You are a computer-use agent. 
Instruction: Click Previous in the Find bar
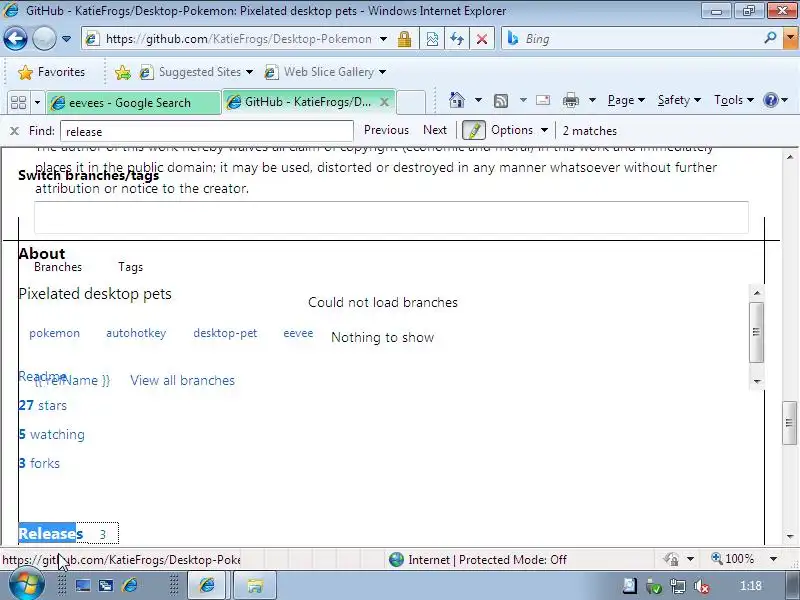[386, 130]
